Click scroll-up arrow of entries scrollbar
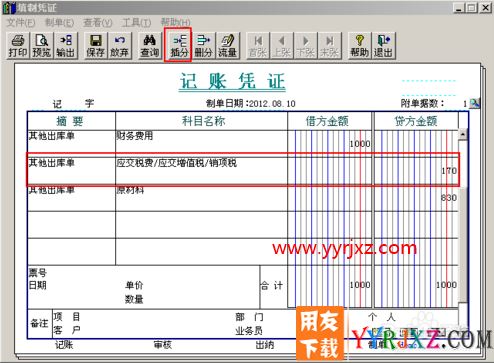494x363 pixels. coord(463,134)
